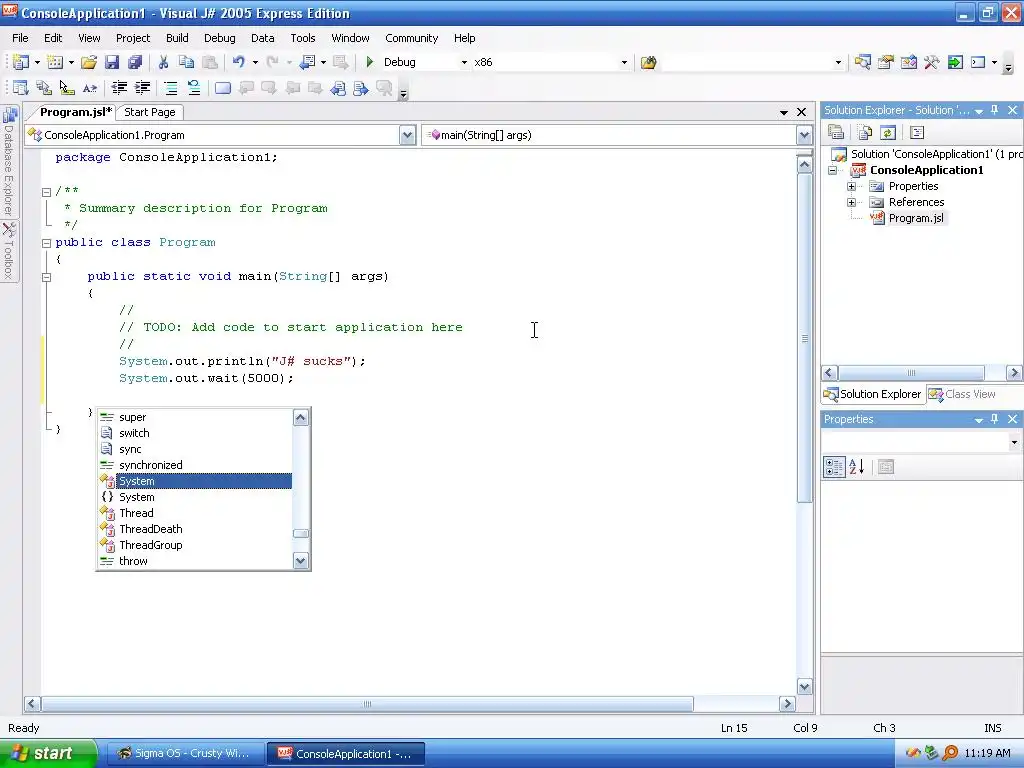This screenshot has height=768, width=1024.
Task: Open the File menu
Action: tap(20, 38)
